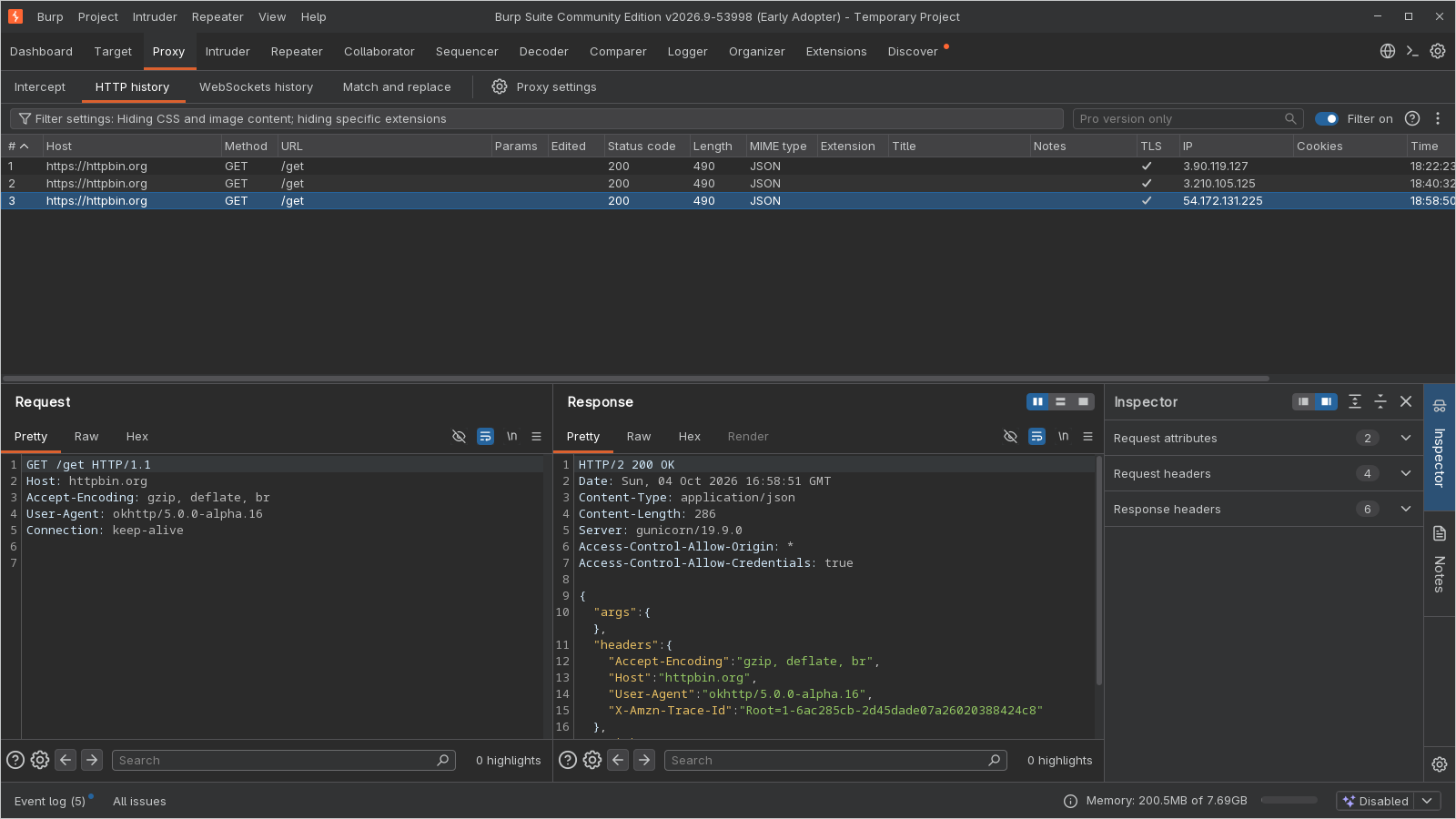The width and height of the screenshot is (1456, 819).
Task: Click the Match and replace subtab
Action: pos(397,86)
